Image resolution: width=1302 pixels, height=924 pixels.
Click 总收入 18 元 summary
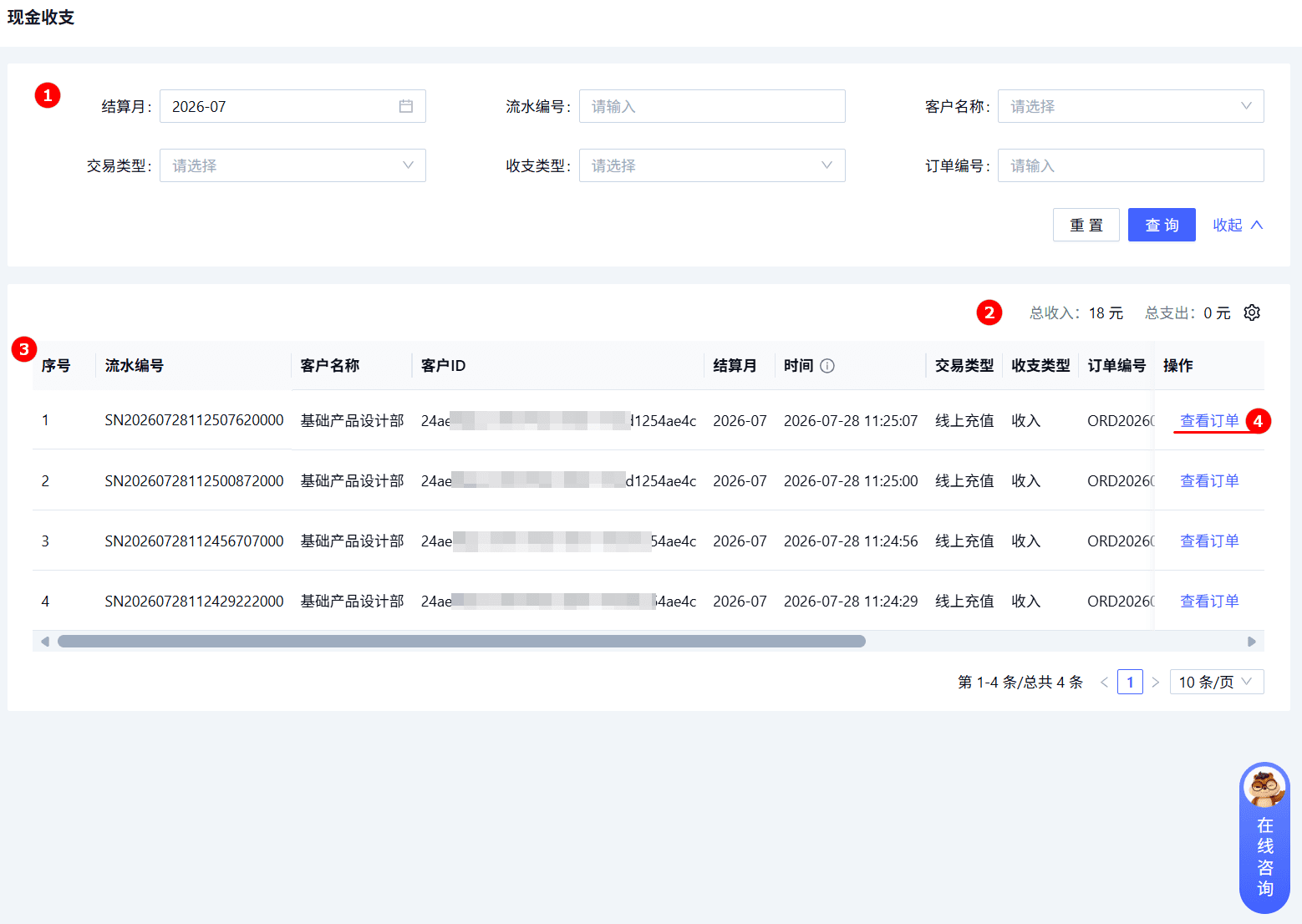(1076, 312)
